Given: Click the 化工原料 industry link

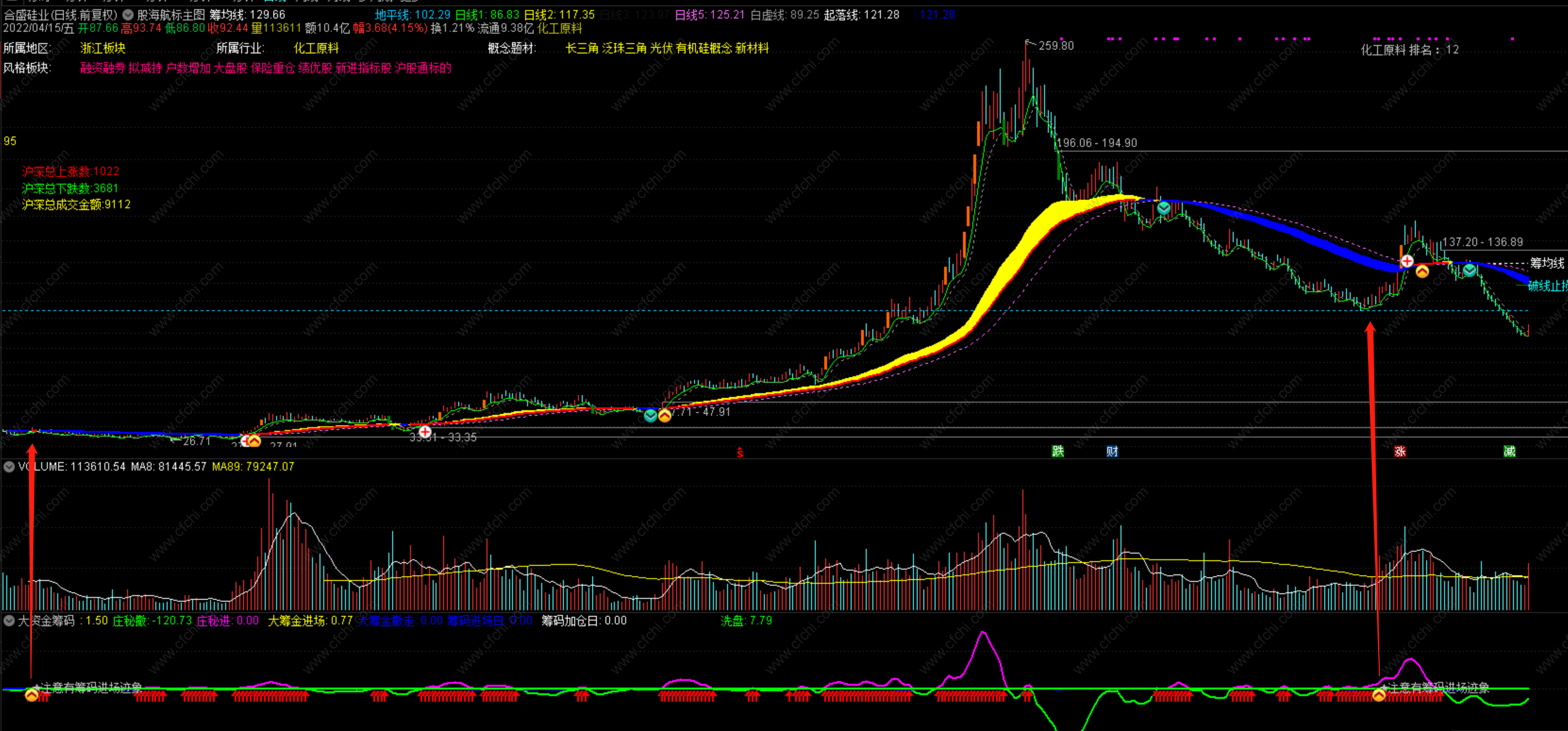Looking at the screenshot, I should coord(316,48).
